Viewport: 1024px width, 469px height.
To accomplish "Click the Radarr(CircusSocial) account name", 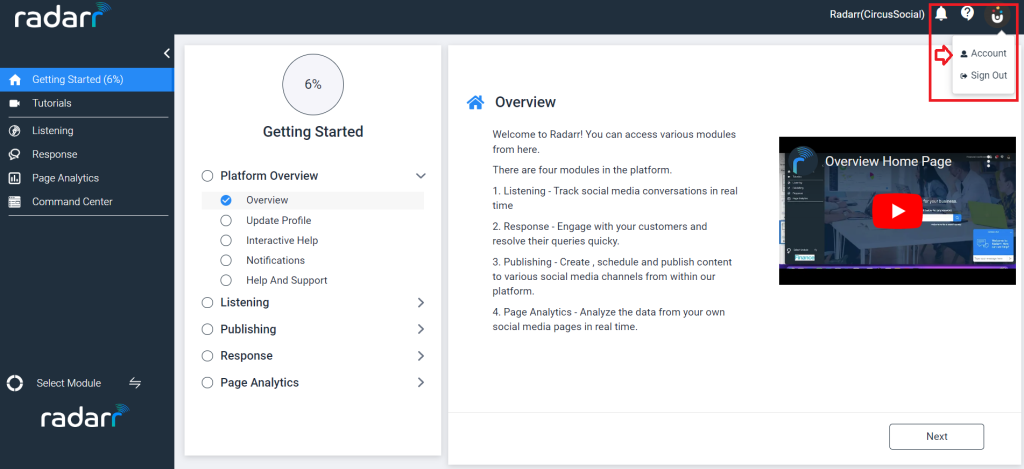I will (x=877, y=14).
